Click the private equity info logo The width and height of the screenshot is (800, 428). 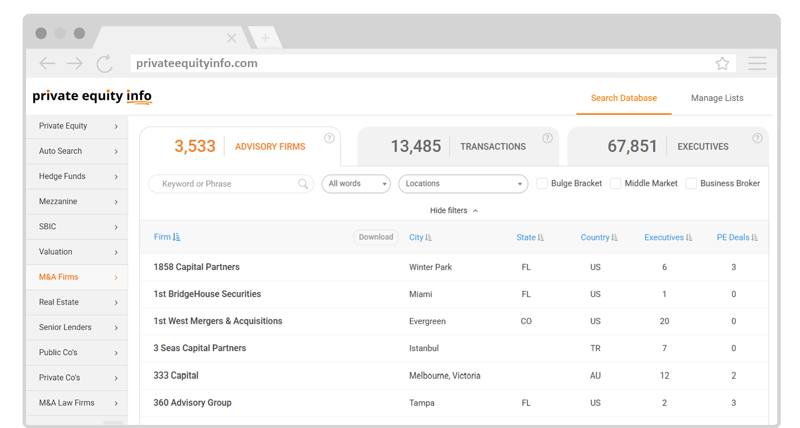[92, 96]
